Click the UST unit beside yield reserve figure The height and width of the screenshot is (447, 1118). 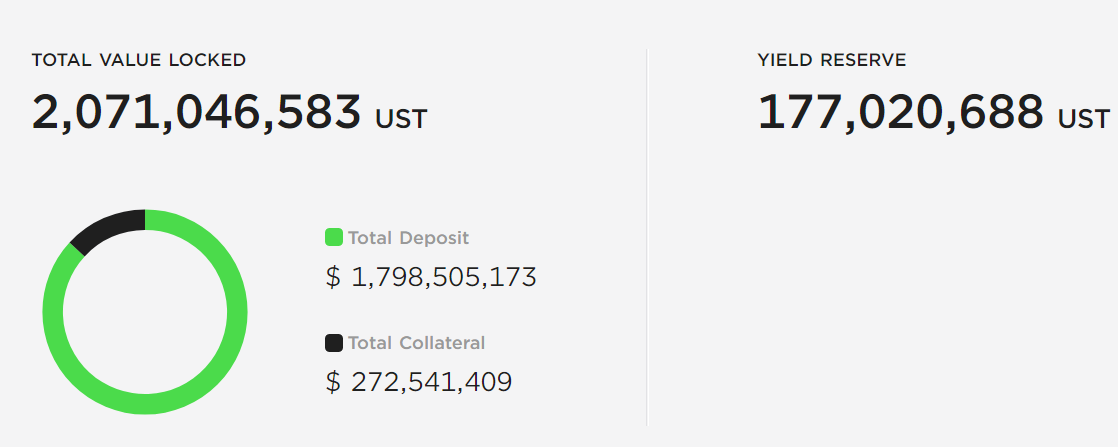click(x=1084, y=119)
